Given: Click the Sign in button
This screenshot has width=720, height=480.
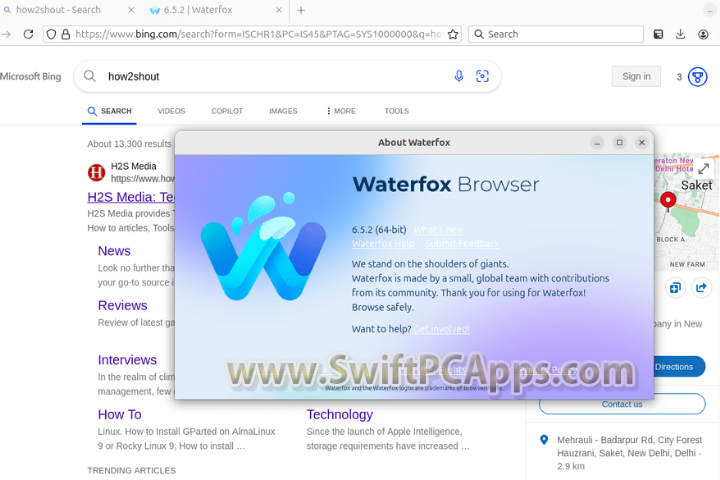Looking at the screenshot, I should (636, 76).
